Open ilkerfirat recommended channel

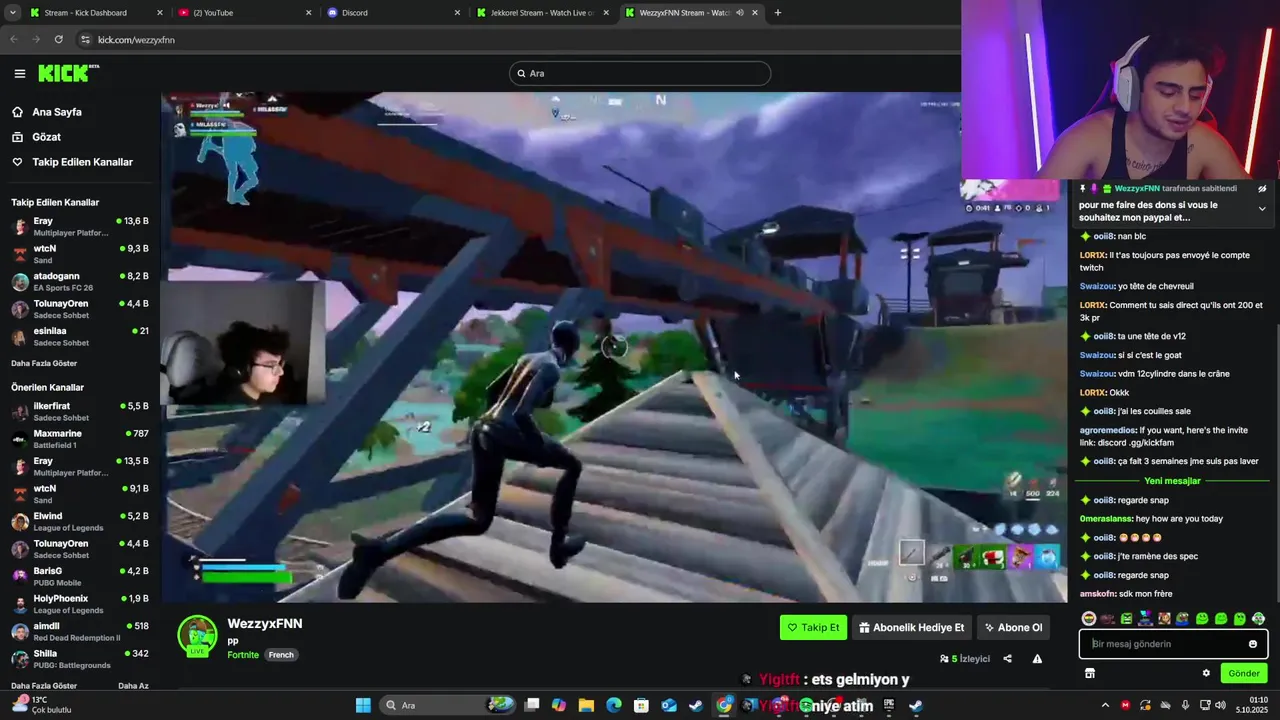[x=80, y=411]
